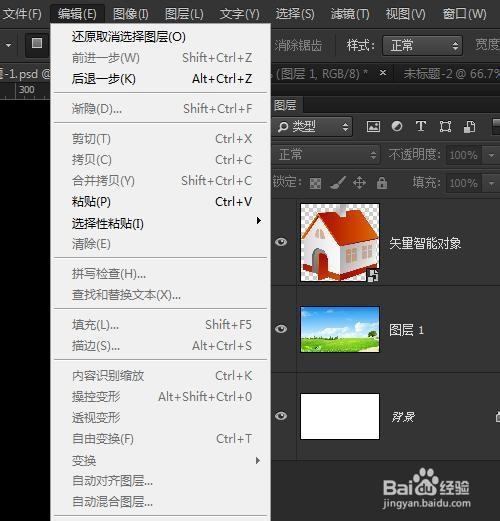The height and width of the screenshot is (521, 500).
Task: Choose 渐隐(D)... menu entry
Action: click(161, 108)
